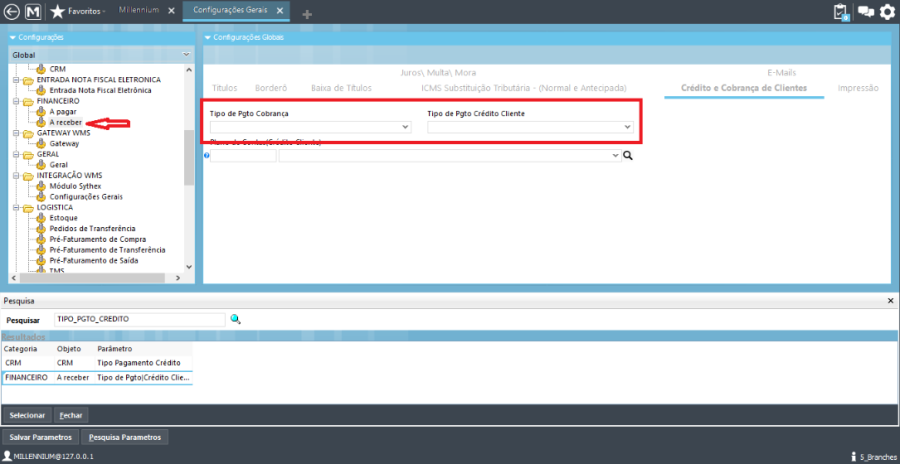Click the Fechar button
900x464 pixels.
tap(71, 415)
